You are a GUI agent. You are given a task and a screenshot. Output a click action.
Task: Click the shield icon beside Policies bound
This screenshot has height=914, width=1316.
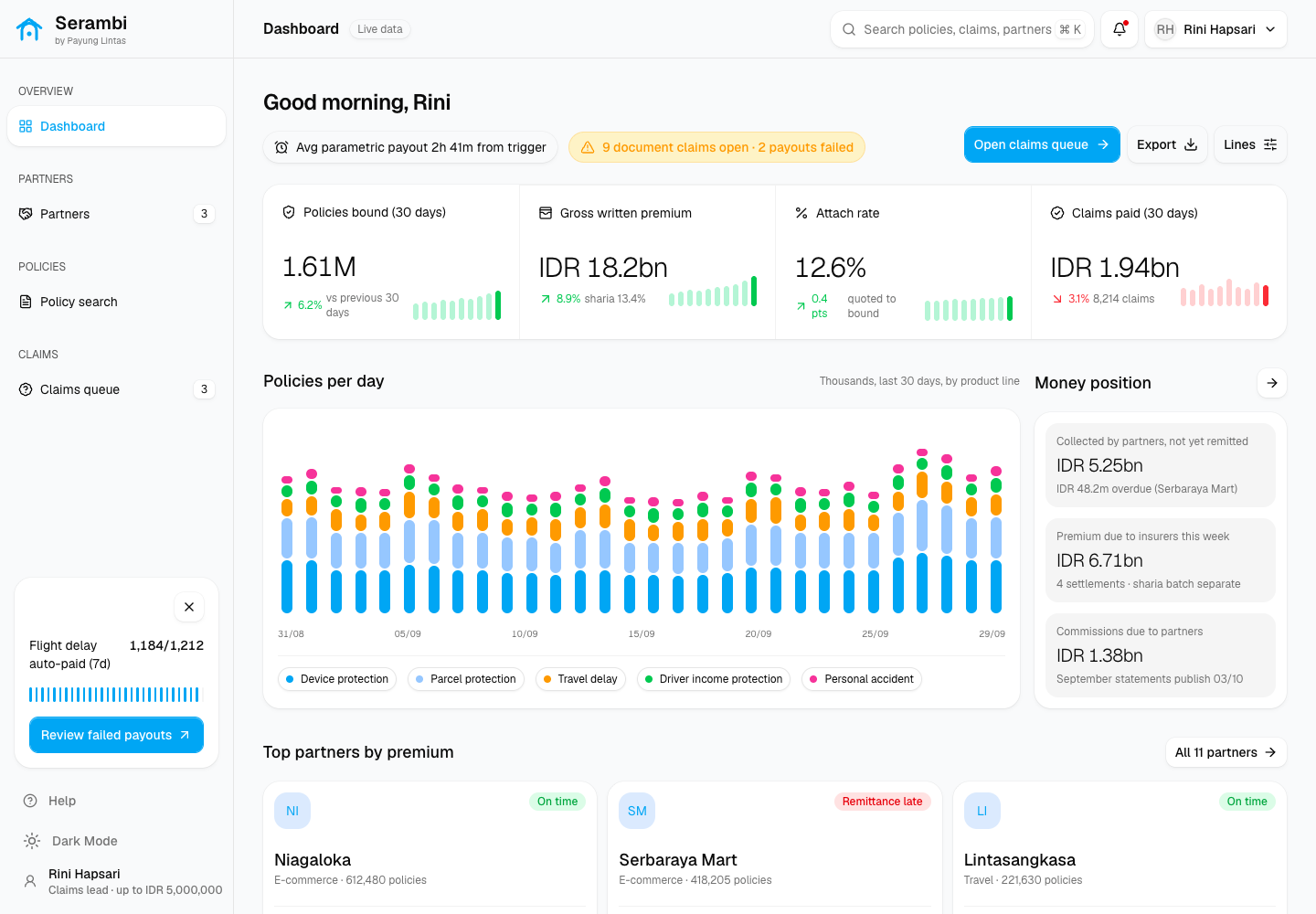289,212
